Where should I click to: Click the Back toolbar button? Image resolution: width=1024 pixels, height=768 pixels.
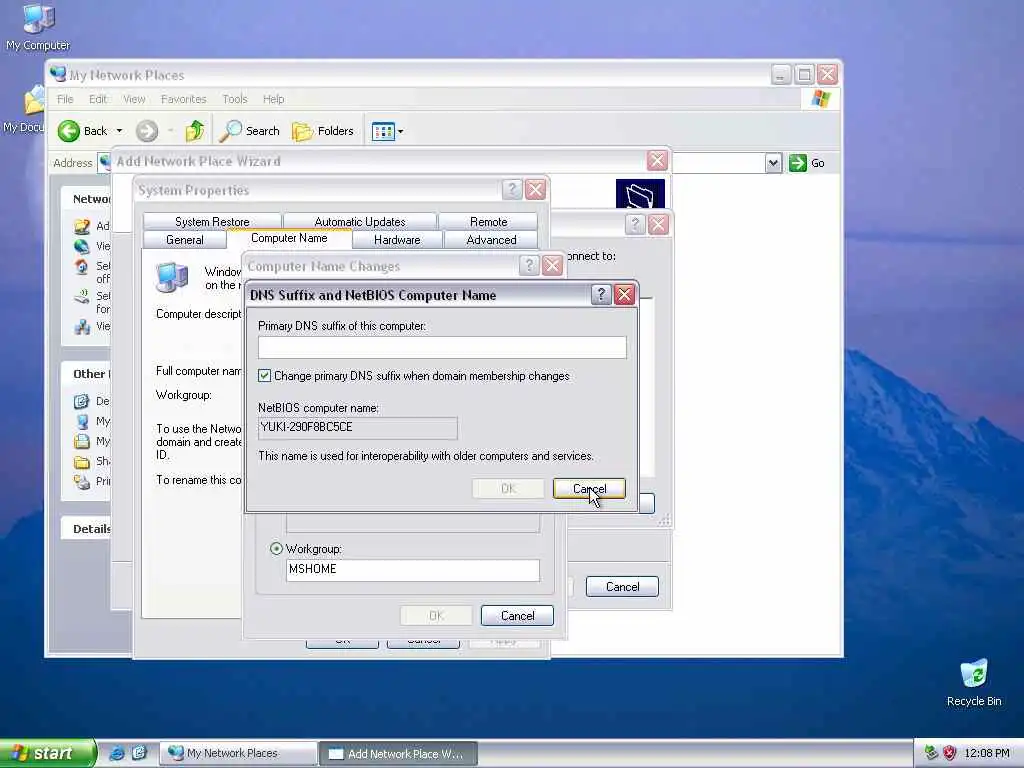(x=83, y=131)
